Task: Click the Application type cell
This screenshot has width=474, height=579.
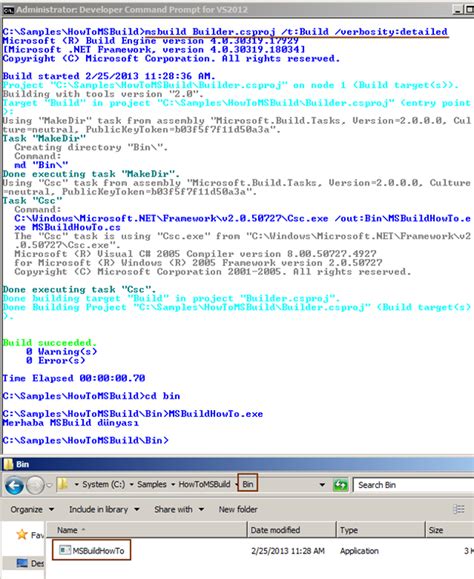Action: point(359,551)
